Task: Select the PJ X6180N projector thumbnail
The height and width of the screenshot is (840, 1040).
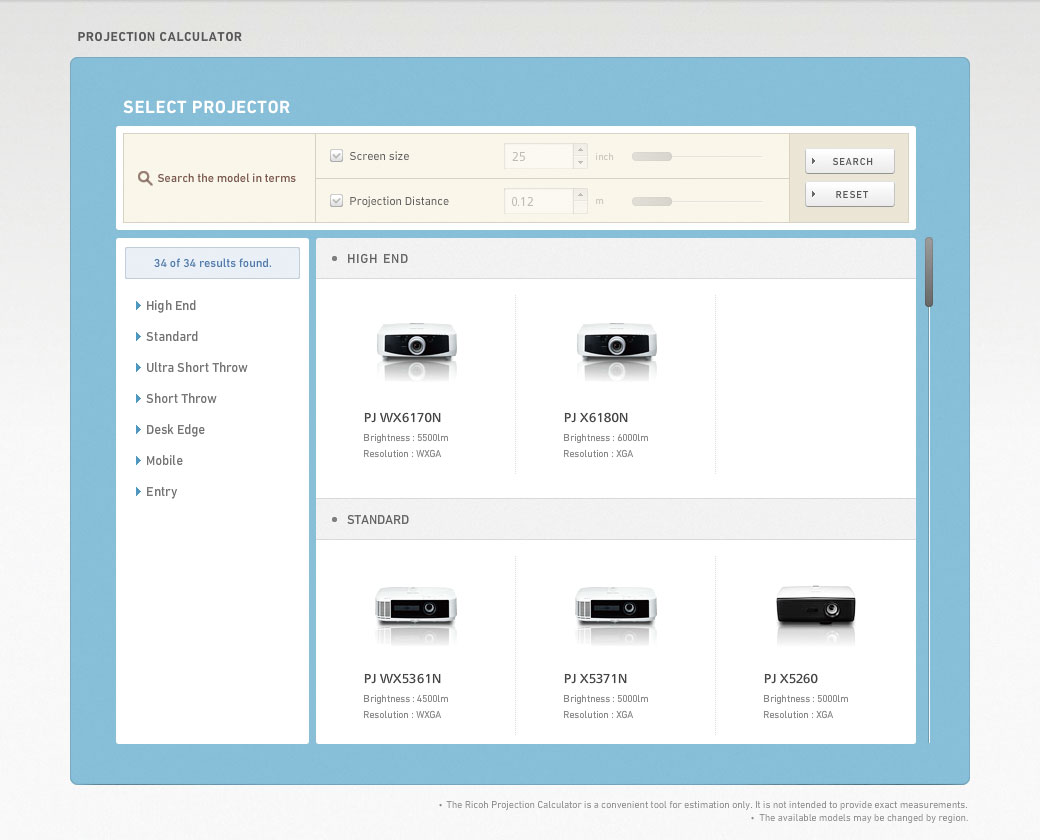Action: [x=616, y=348]
